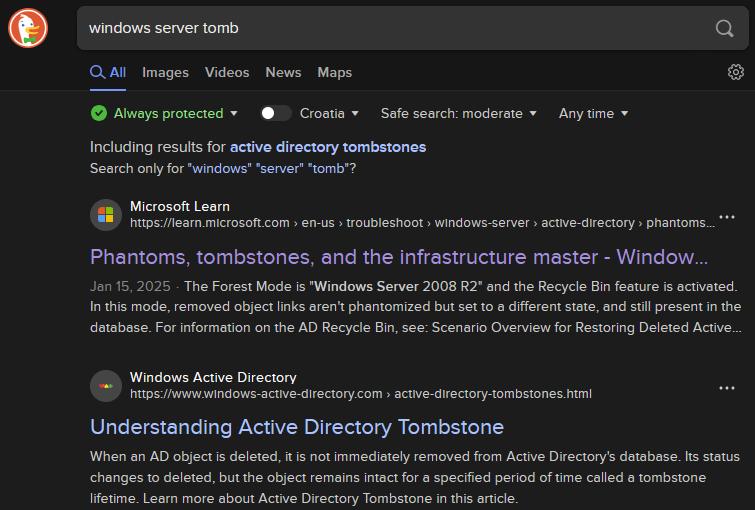Open more options for Windows Active Directory result
The height and width of the screenshot is (510, 755).
click(x=727, y=388)
